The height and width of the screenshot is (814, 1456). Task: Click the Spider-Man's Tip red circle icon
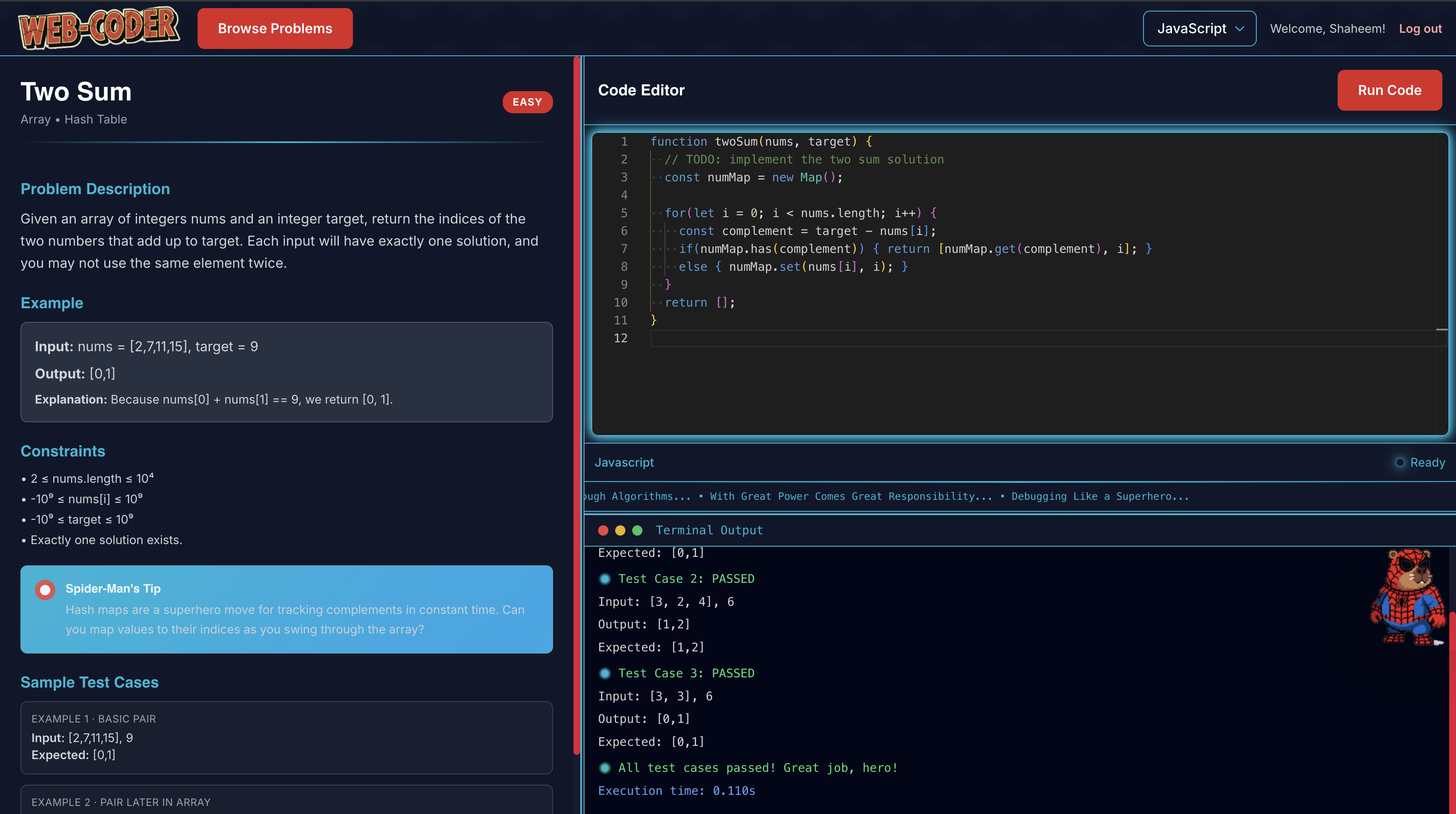click(x=45, y=590)
